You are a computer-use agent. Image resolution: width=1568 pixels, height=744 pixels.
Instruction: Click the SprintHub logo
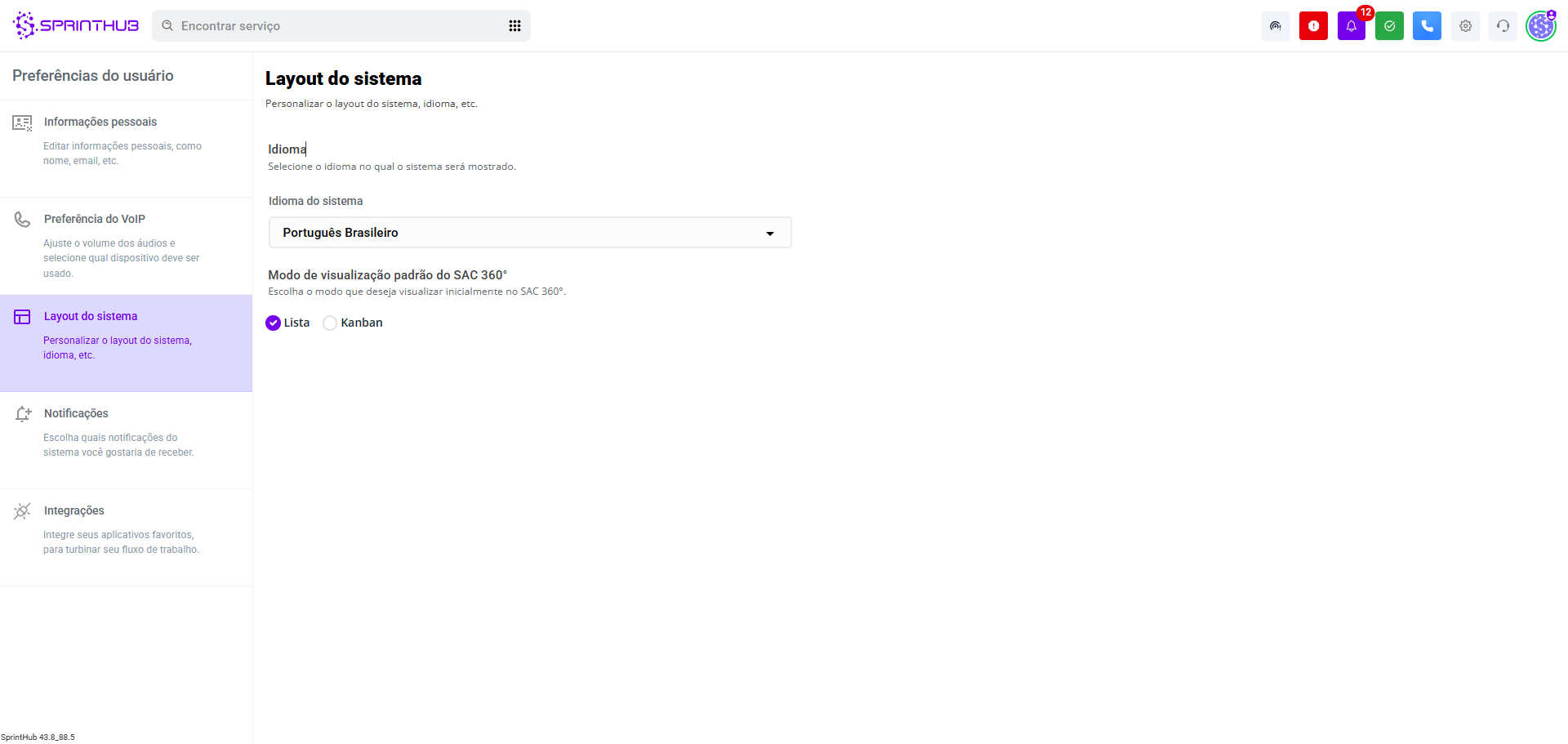(76, 26)
